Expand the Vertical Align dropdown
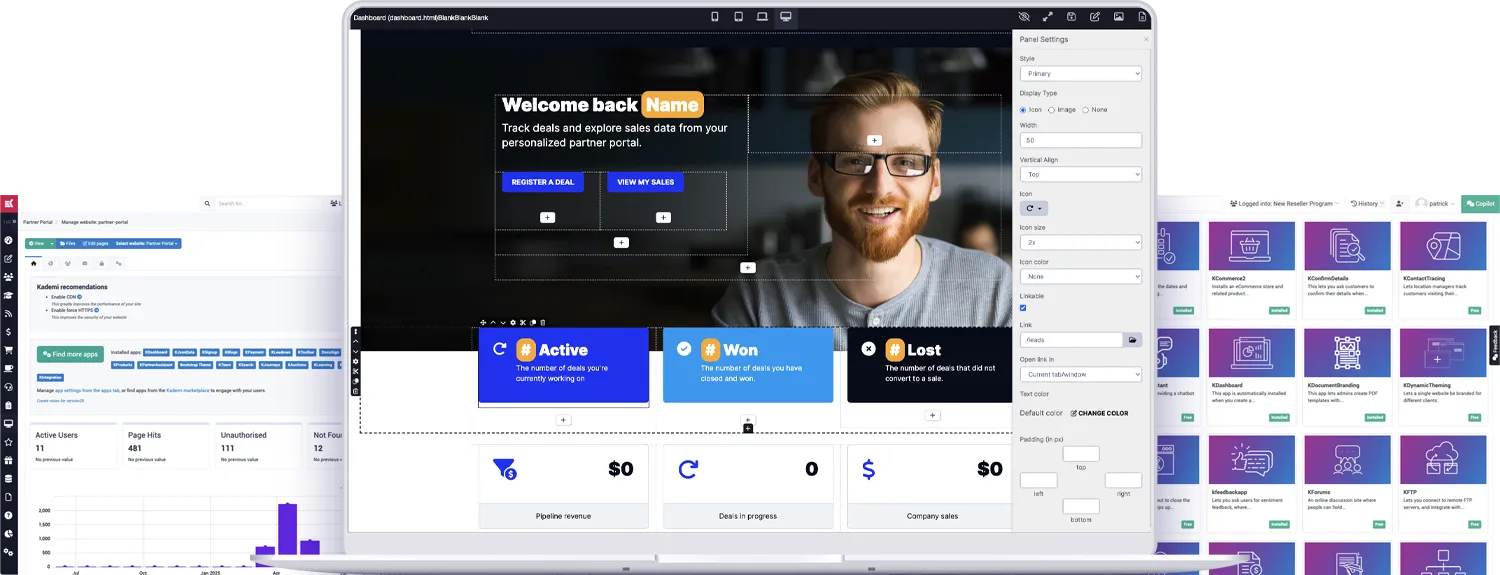 pyautogui.click(x=1080, y=174)
